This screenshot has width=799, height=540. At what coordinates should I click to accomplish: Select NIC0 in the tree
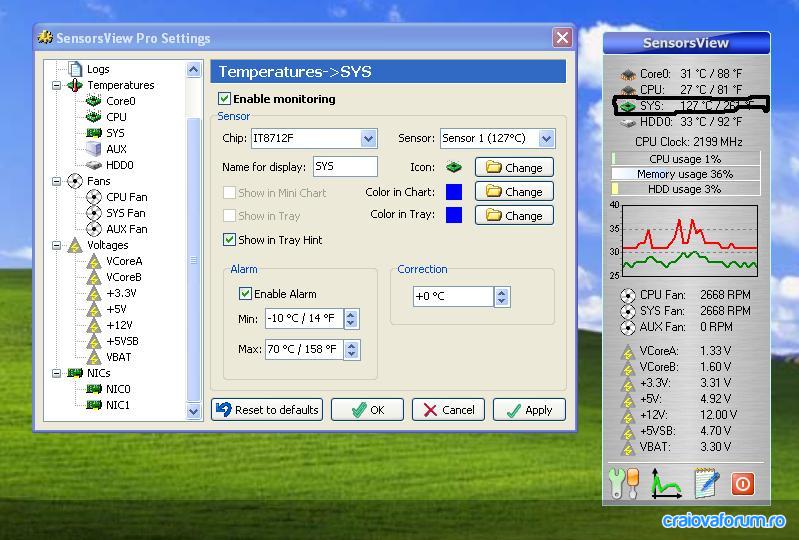(118, 389)
